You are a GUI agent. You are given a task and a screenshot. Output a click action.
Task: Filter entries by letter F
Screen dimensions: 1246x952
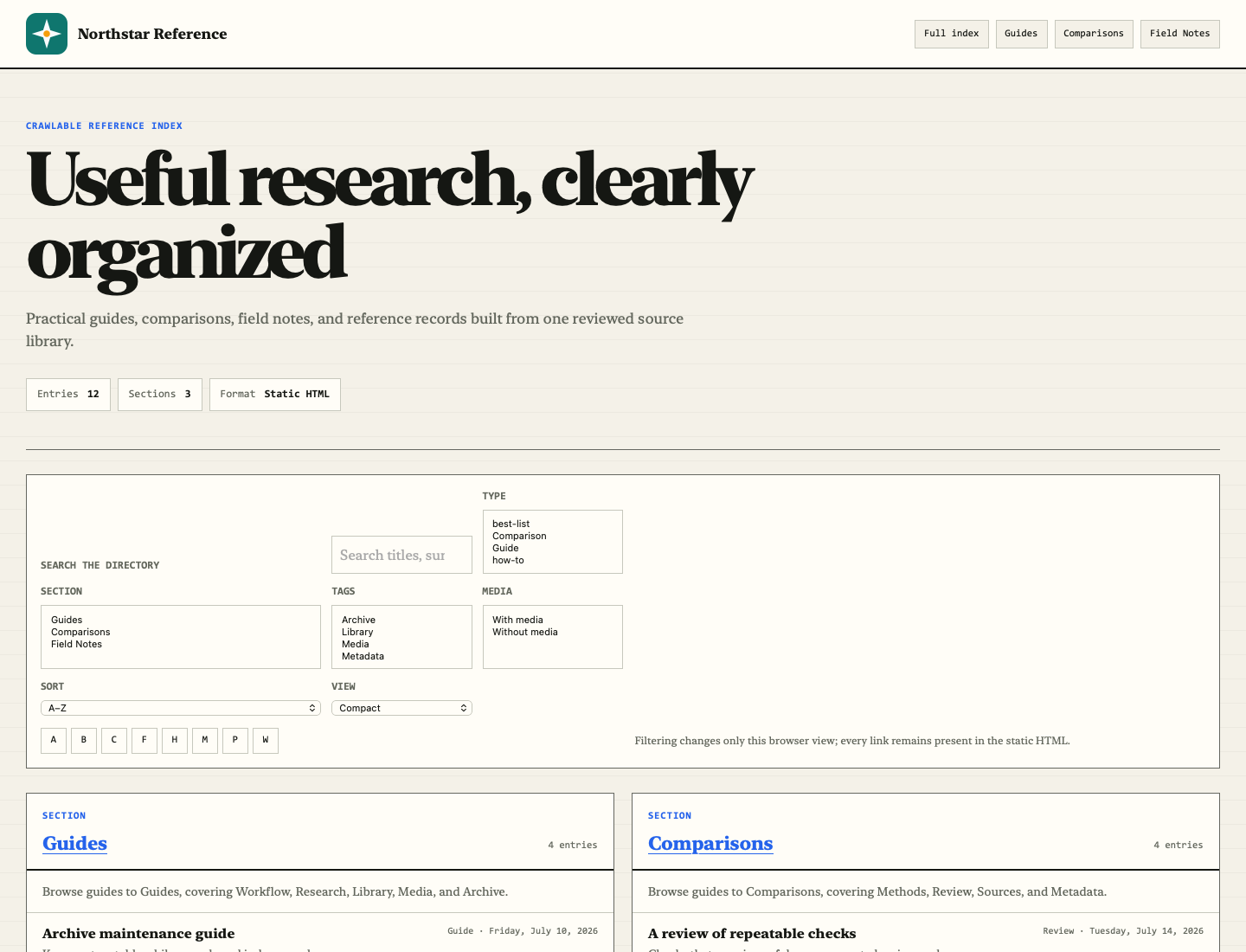tap(145, 740)
